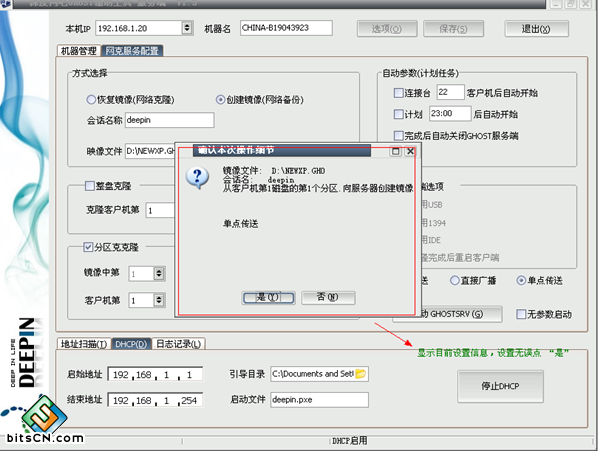The image size is (598, 451).
Task: Switch to the 网克服务配置 tab
Action: click(132, 51)
